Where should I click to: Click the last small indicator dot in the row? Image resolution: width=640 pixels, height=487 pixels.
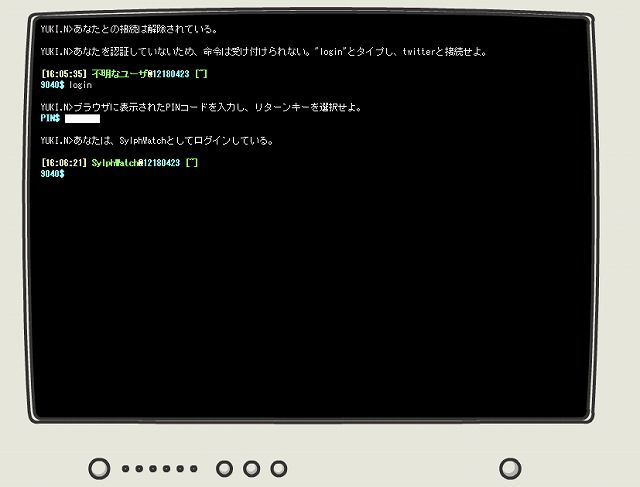click(193, 469)
